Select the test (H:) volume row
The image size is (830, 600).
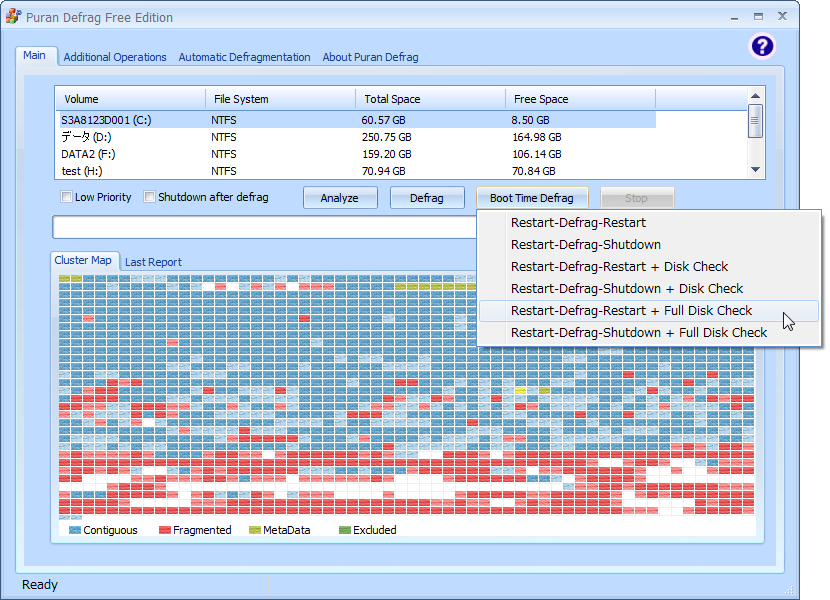tap(356, 171)
